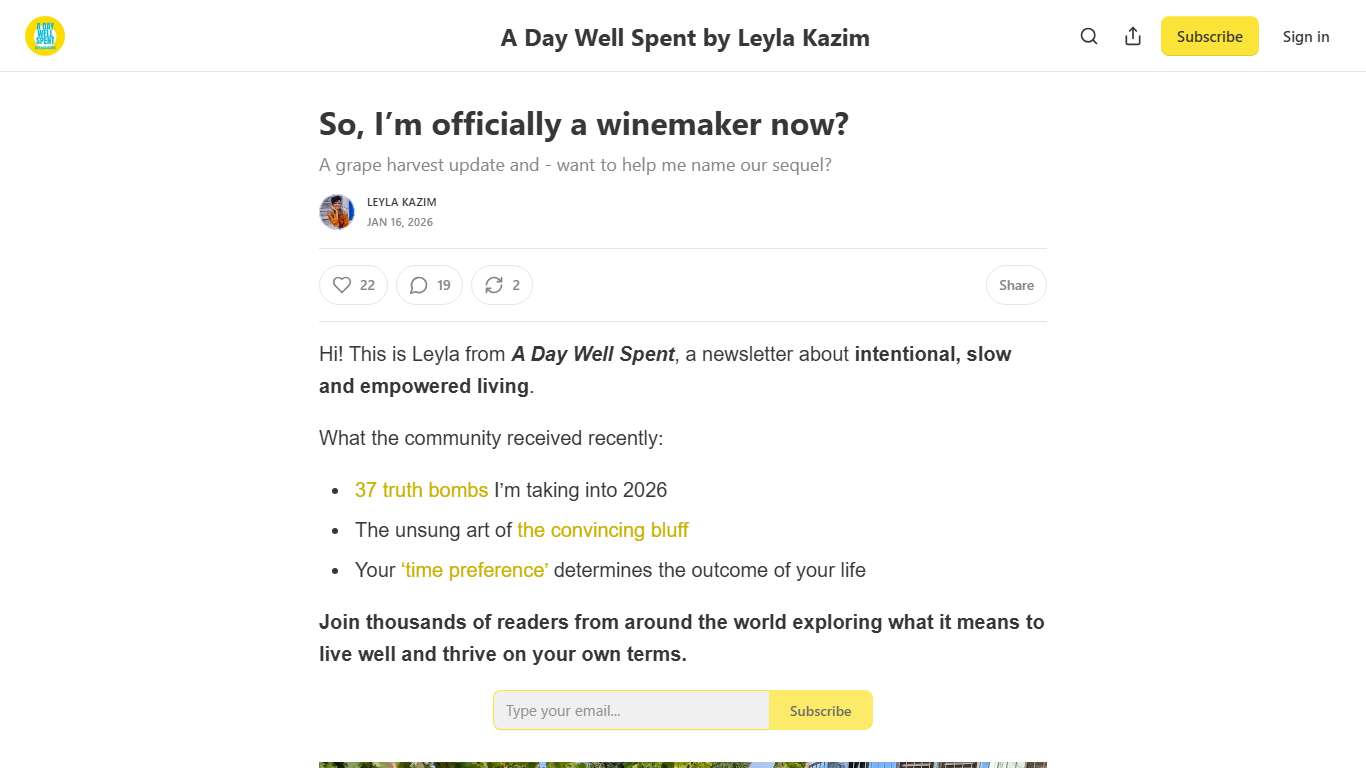
Task: Click the JAN 16, 2026 post date
Action: pos(400,222)
